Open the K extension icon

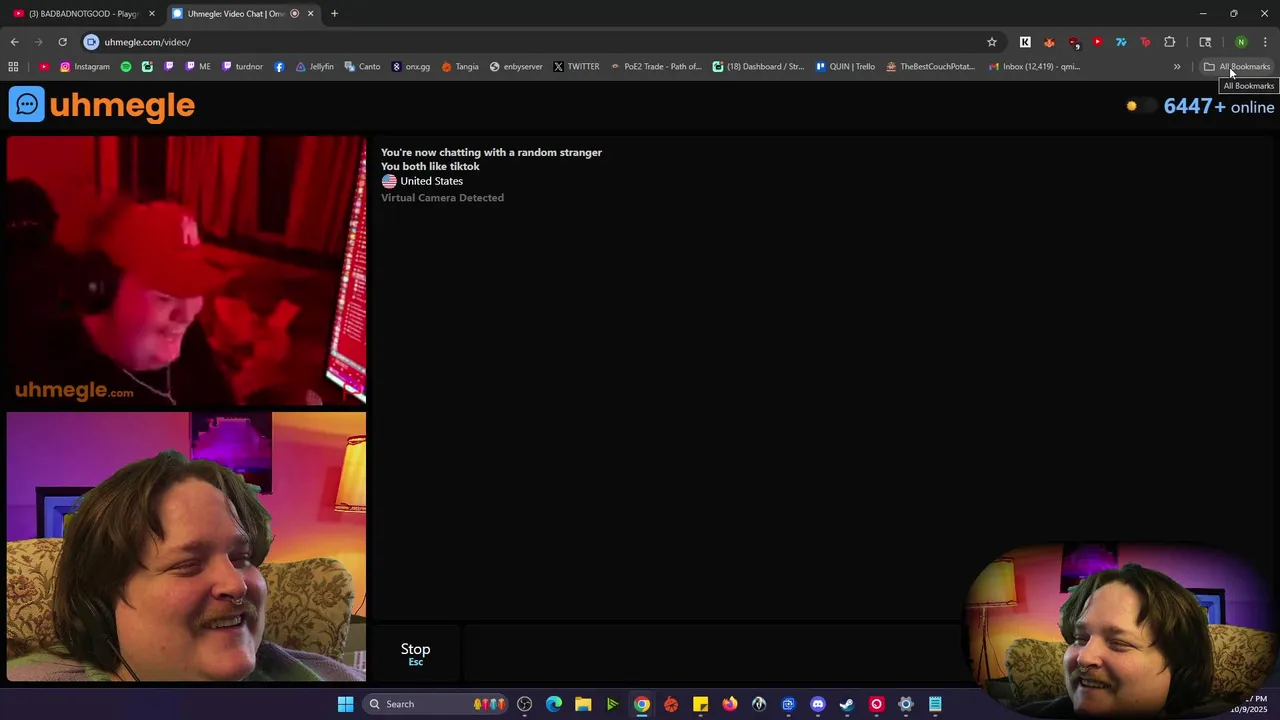pos(1025,42)
